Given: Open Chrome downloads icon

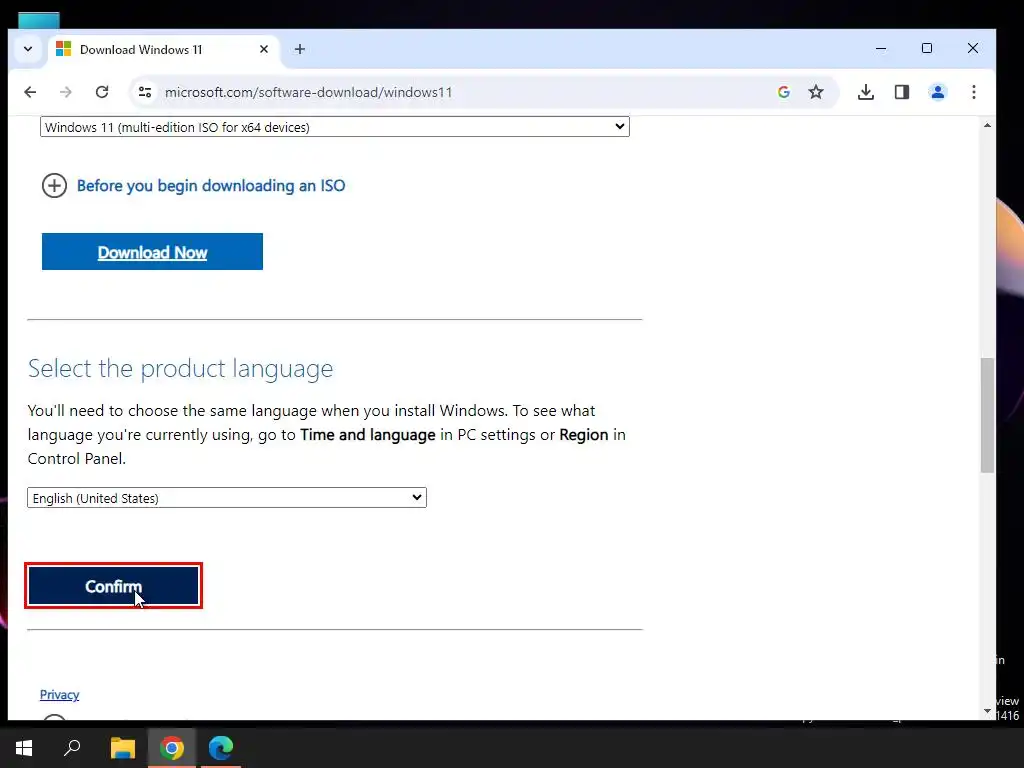Looking at the screenshot, I should (x=866, y=92).
